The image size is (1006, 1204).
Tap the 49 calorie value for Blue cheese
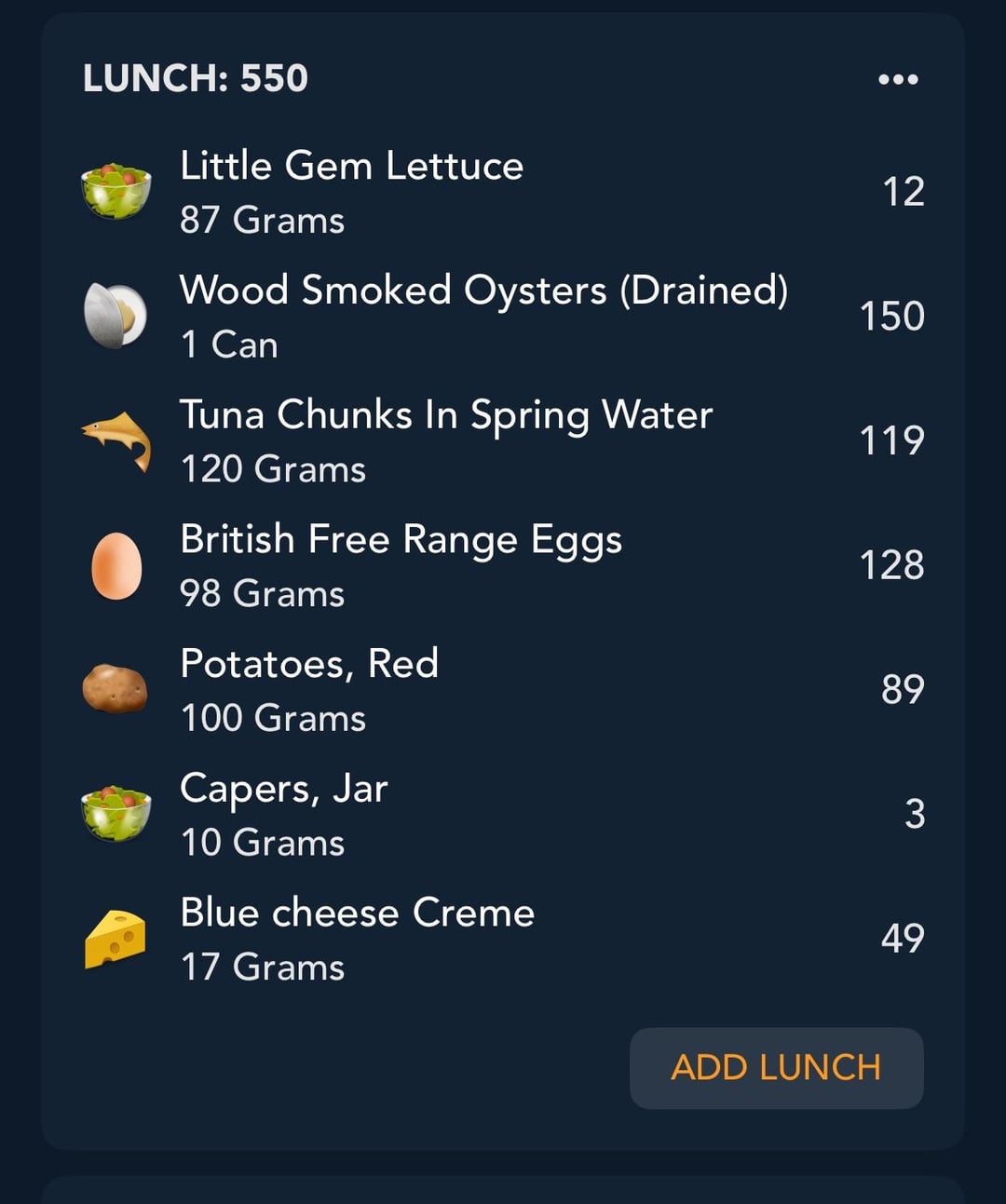click(903, 939)
